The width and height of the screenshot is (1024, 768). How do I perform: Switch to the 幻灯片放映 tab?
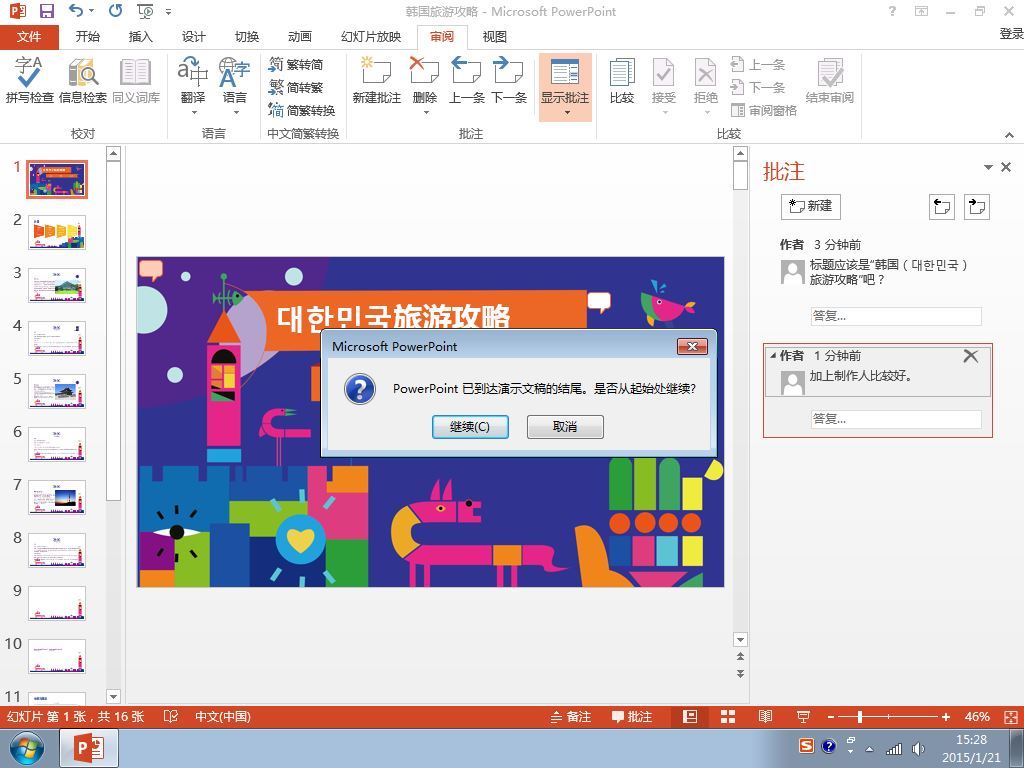370,37
